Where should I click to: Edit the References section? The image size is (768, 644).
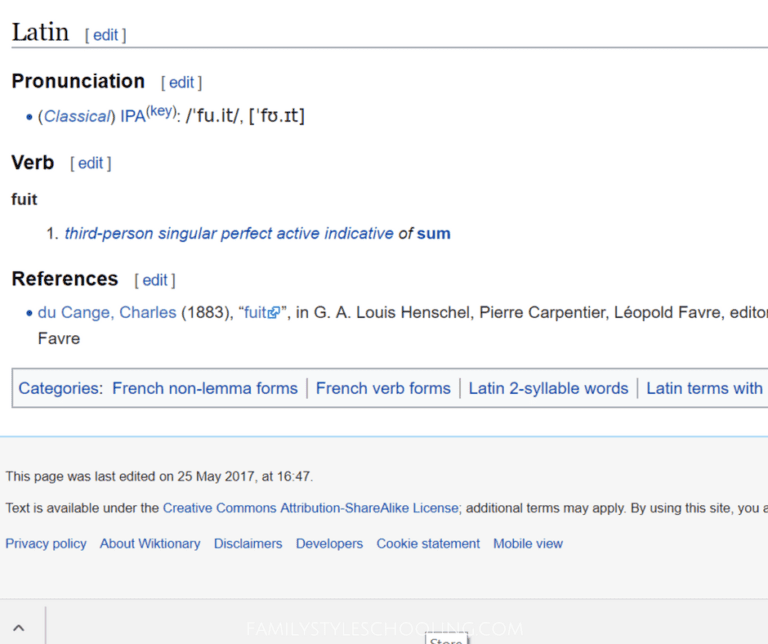pyautogui.click(x=155, y=280)
